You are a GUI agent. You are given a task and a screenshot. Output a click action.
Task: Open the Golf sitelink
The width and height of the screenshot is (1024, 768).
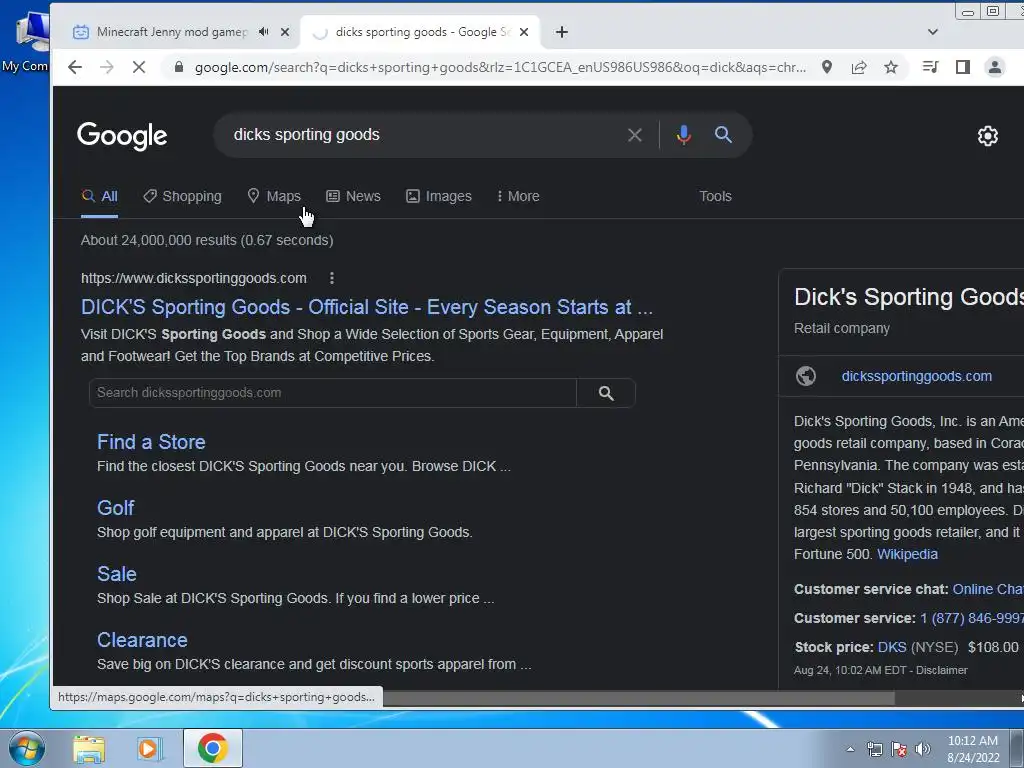[x=116, y=508]
